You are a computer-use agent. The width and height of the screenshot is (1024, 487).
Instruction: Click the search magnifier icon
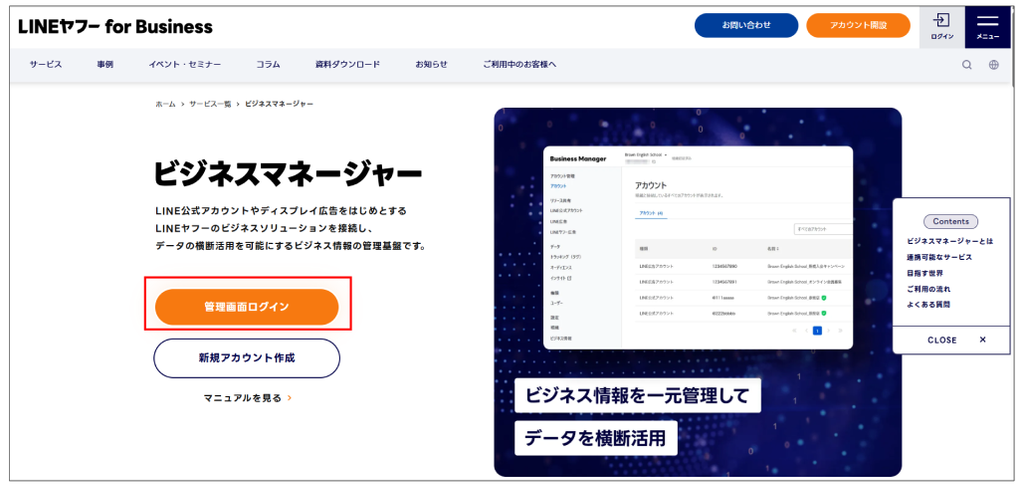(967, 65)
